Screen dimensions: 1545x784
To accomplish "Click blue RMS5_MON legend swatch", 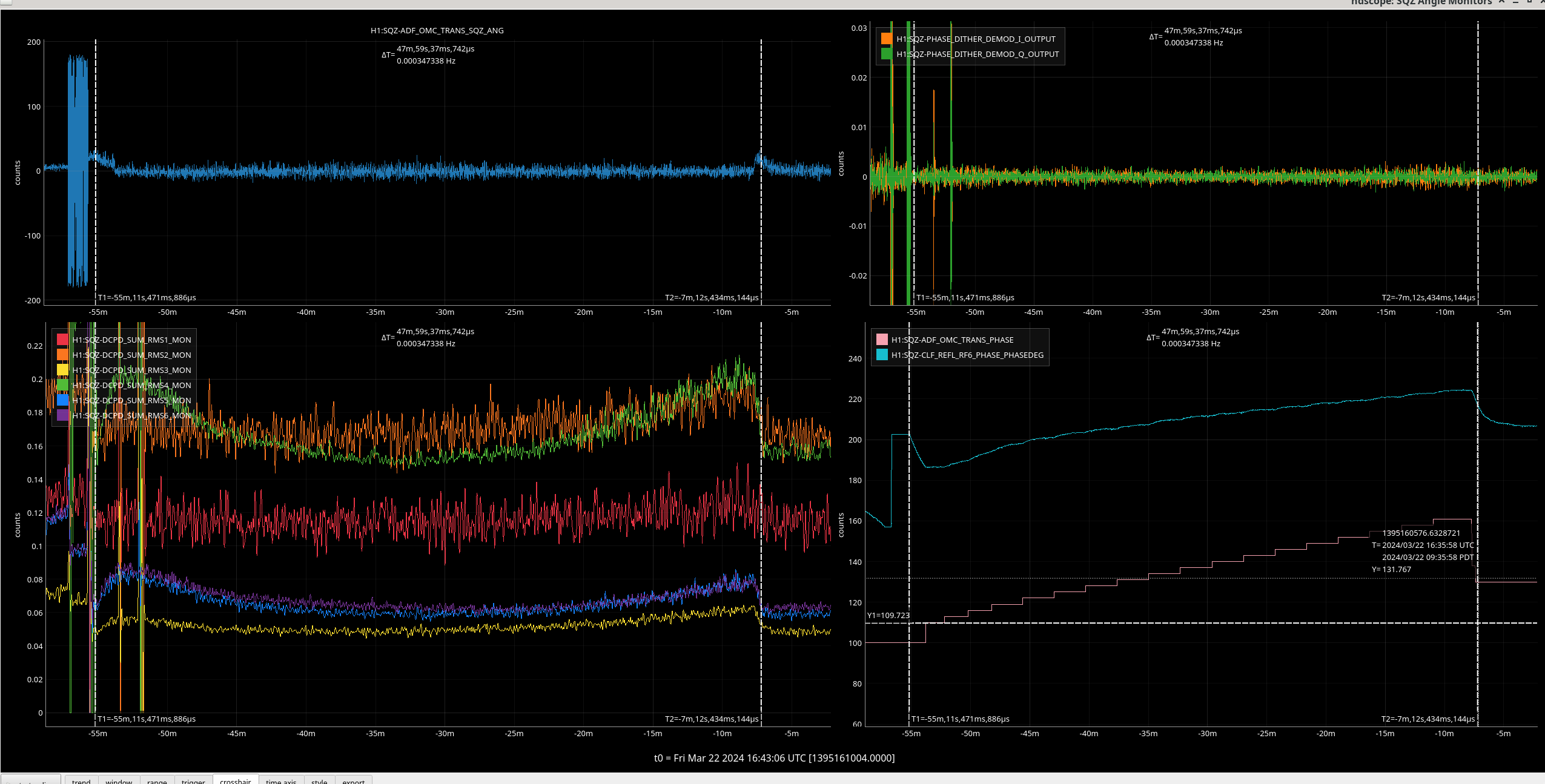I will tap(62, 400).
